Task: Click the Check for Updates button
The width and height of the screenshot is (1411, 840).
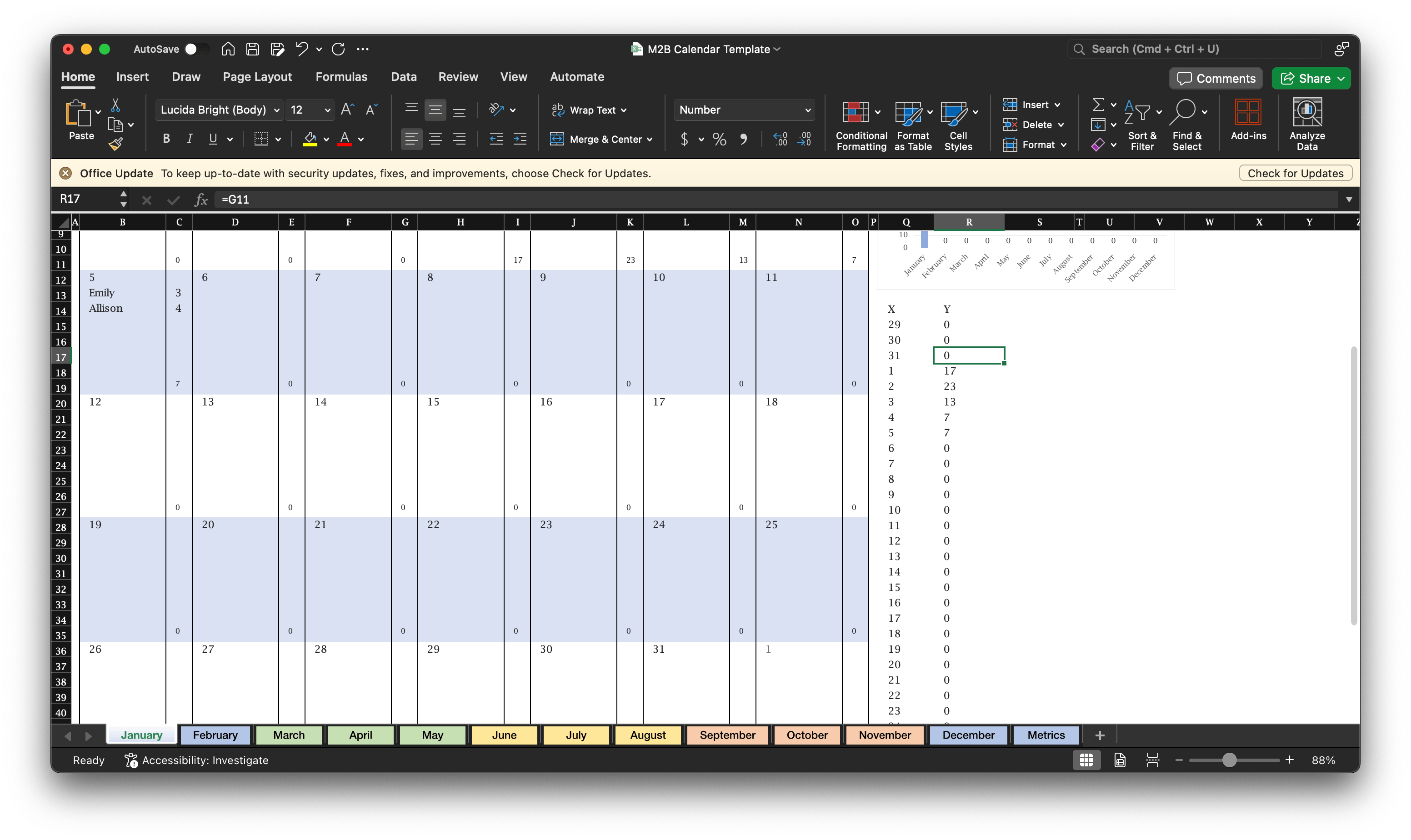Action: 1295,173
